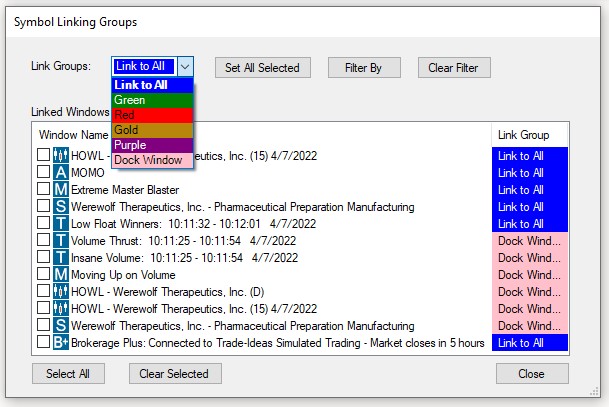The height and width of the screenshot is (407, 609).
Task: Click the A icon next to MOMO
Action: click(61, 173)
